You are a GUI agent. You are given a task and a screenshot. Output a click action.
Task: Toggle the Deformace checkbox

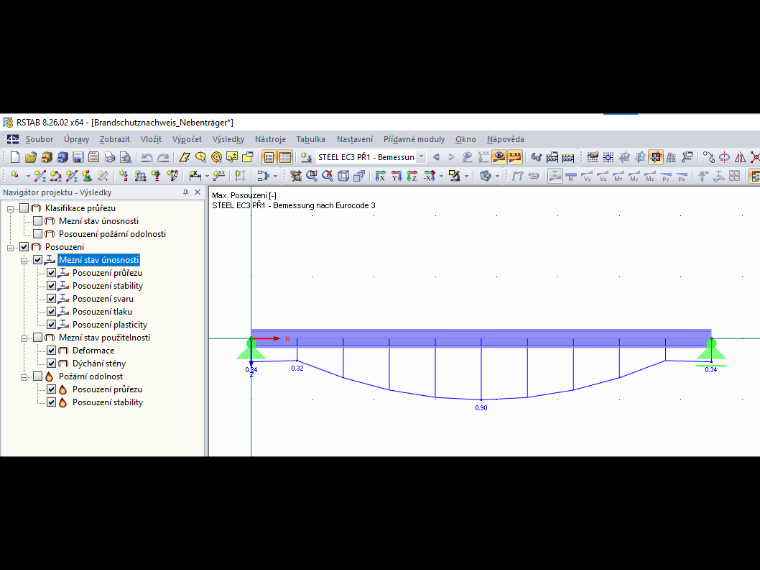point(51,350)
